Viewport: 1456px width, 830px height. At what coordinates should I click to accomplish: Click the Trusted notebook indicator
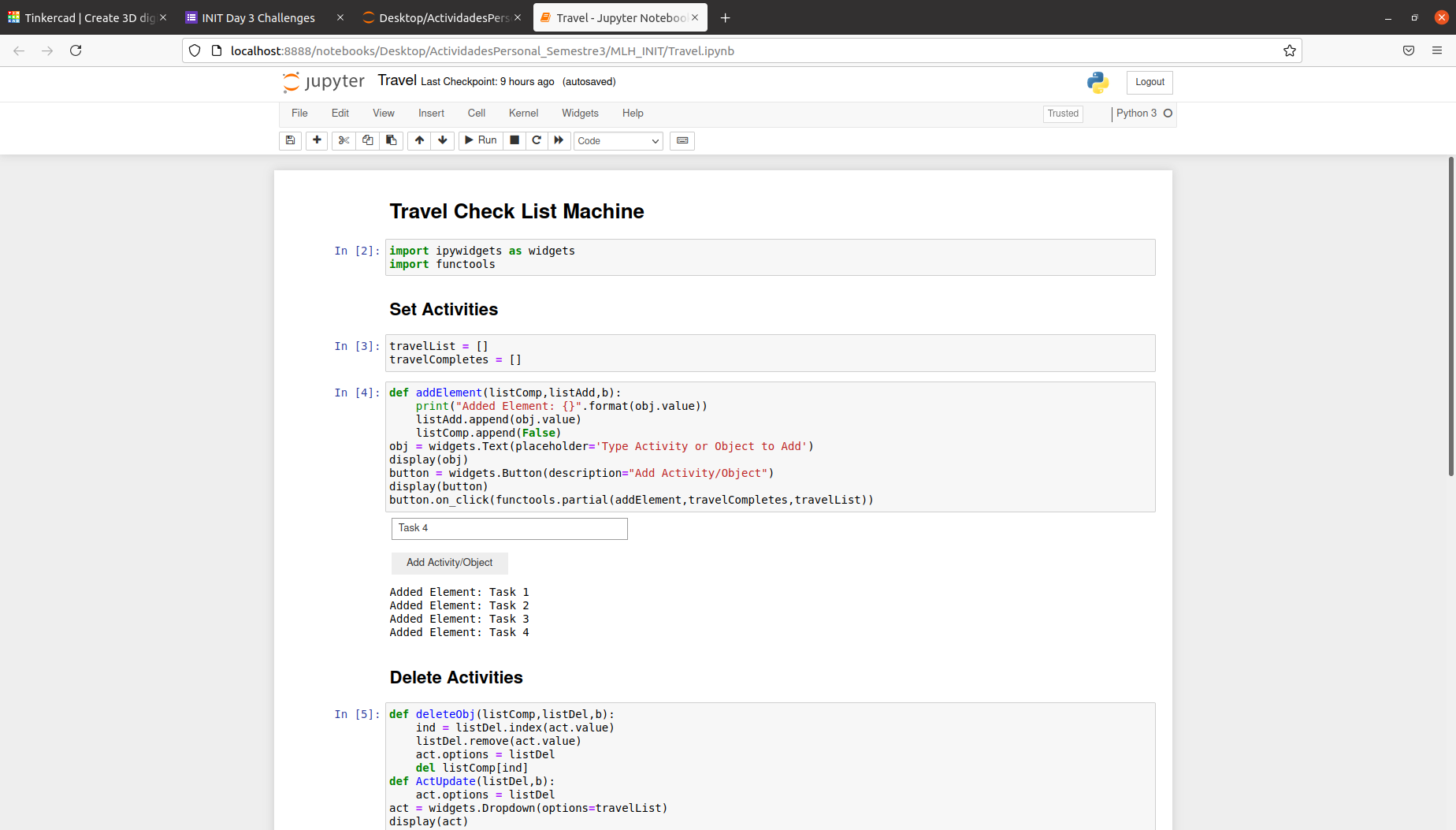tap(1063, 114)
